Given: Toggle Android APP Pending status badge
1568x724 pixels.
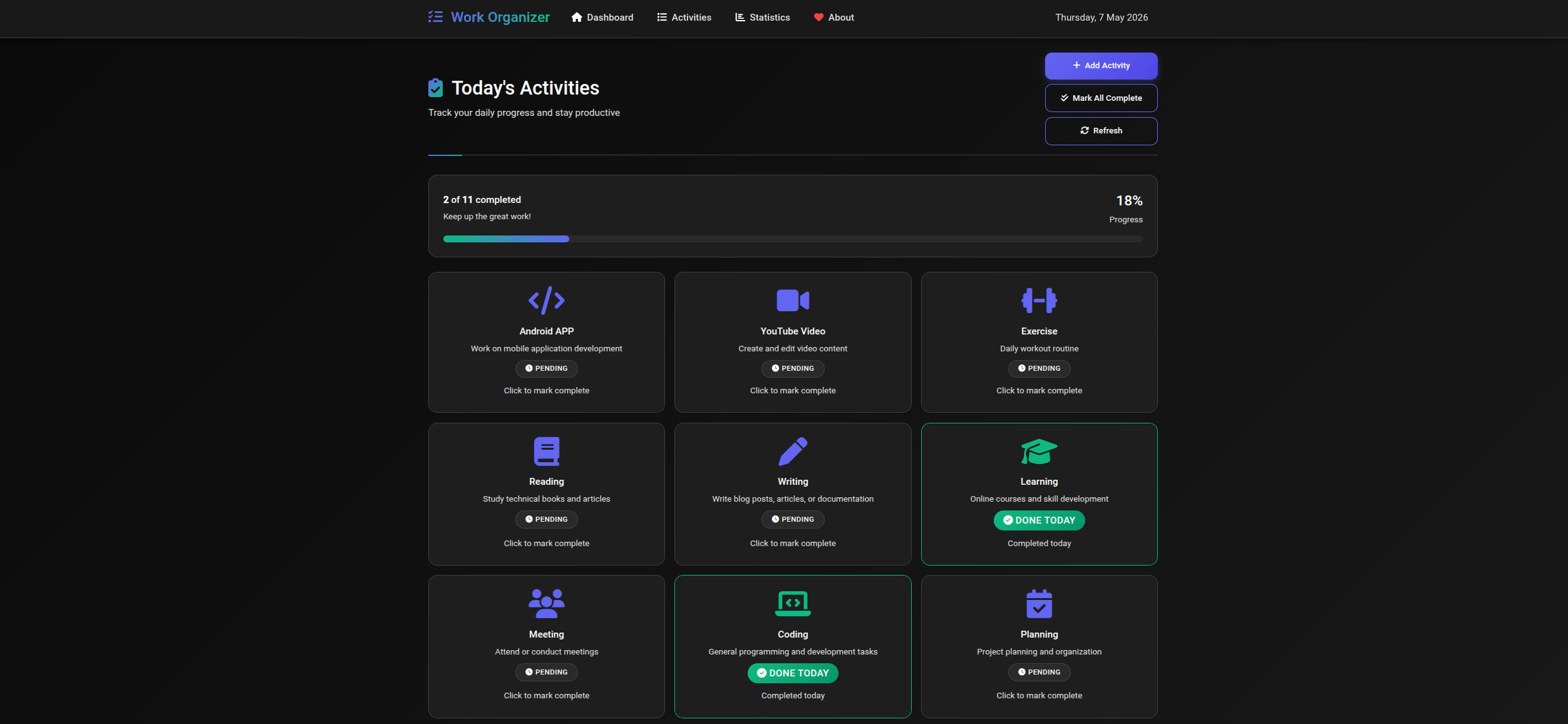Looking at the screenshot, I should [546, 368].
